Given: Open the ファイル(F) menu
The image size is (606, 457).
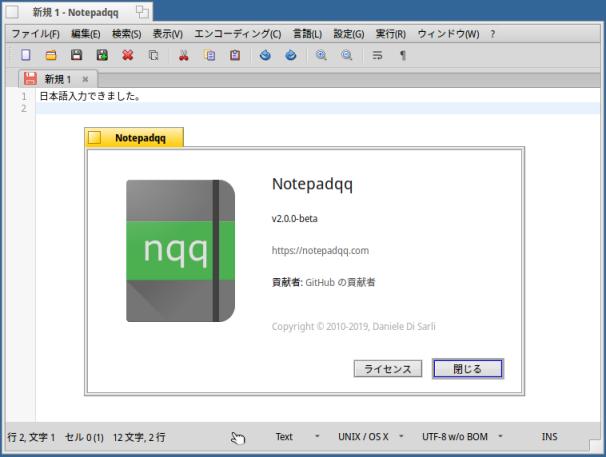Looking at the screenshot, I should [x=36, y=34].
